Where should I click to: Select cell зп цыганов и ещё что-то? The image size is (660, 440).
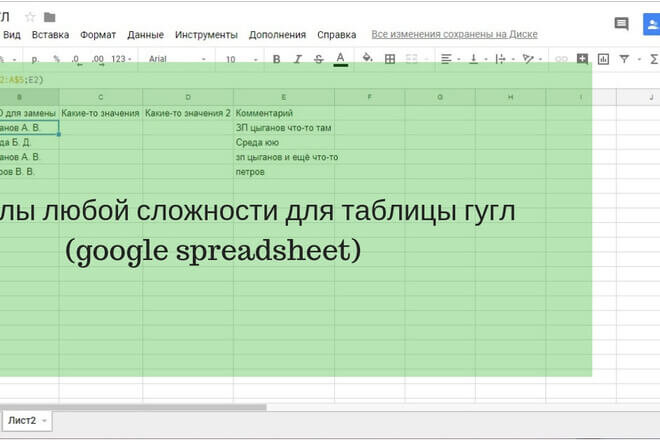tap(284, 157)
